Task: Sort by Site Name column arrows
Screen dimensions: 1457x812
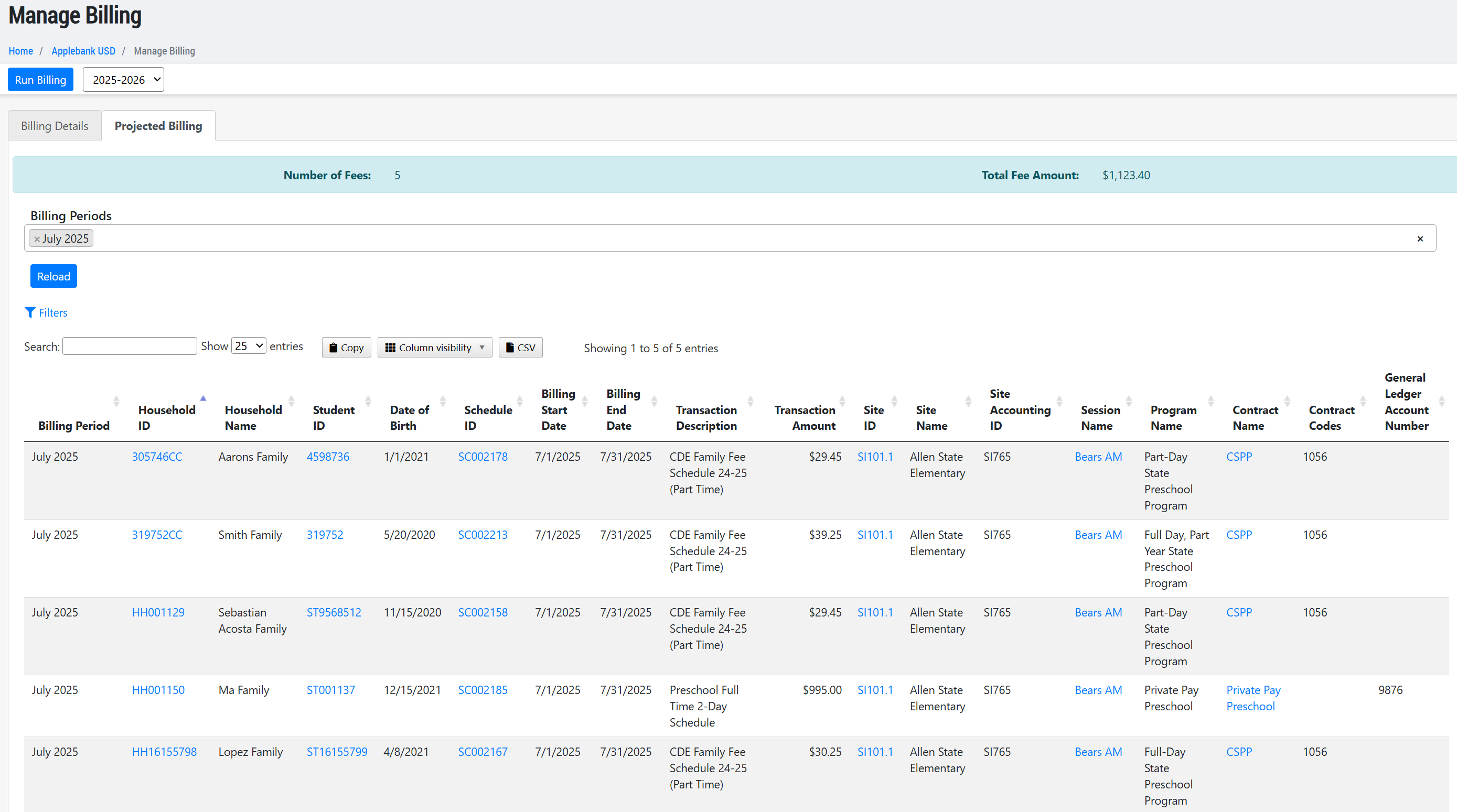Action: [968, 402]
